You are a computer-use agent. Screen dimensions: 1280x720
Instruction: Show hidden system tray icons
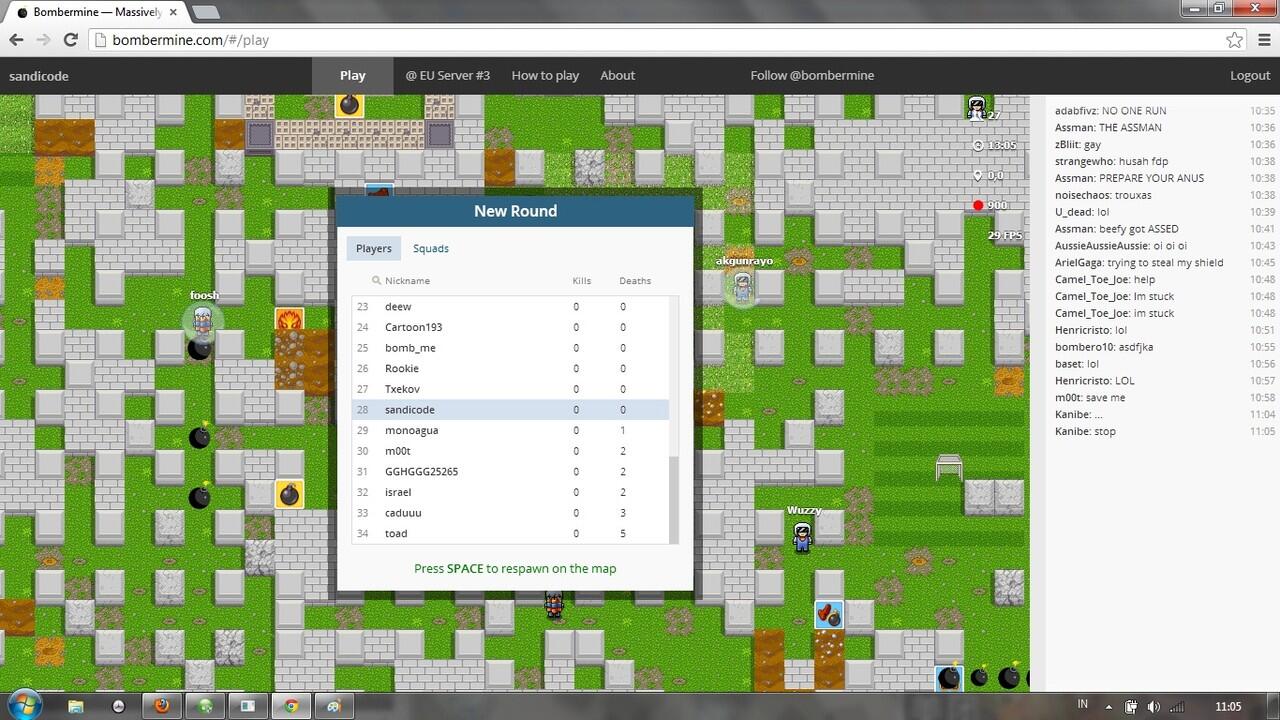[1110, 707]
